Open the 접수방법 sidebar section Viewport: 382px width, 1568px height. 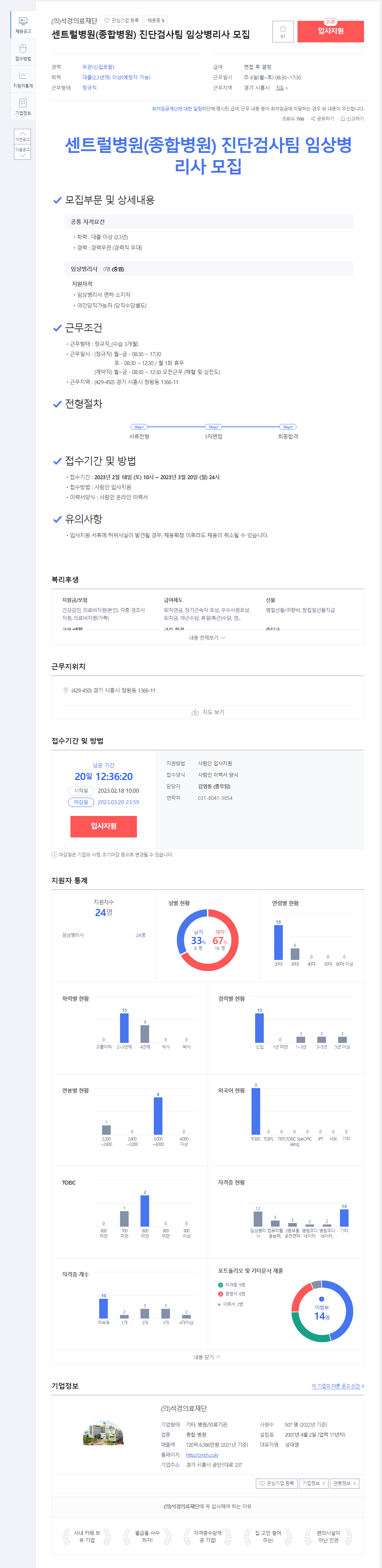pos(23,52)
